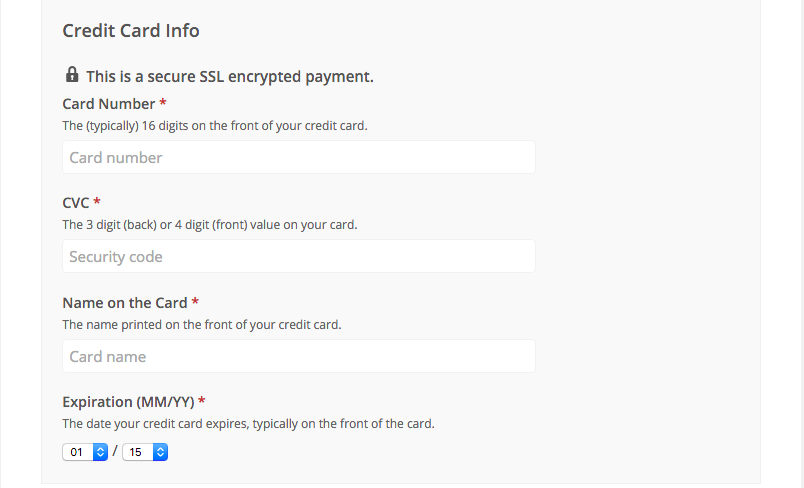Click into the Security code field
This screenshot has height=488, width=804.
pos(298,256)
